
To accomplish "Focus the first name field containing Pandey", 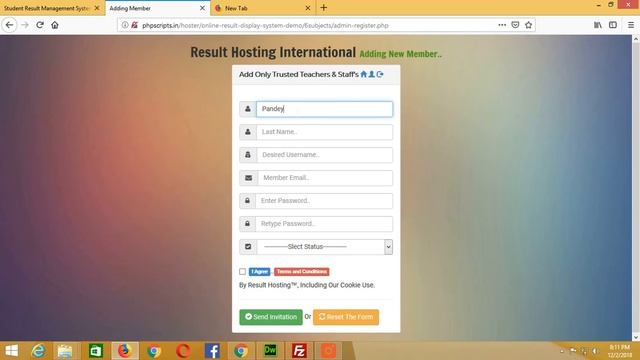I will pos(324,109).
